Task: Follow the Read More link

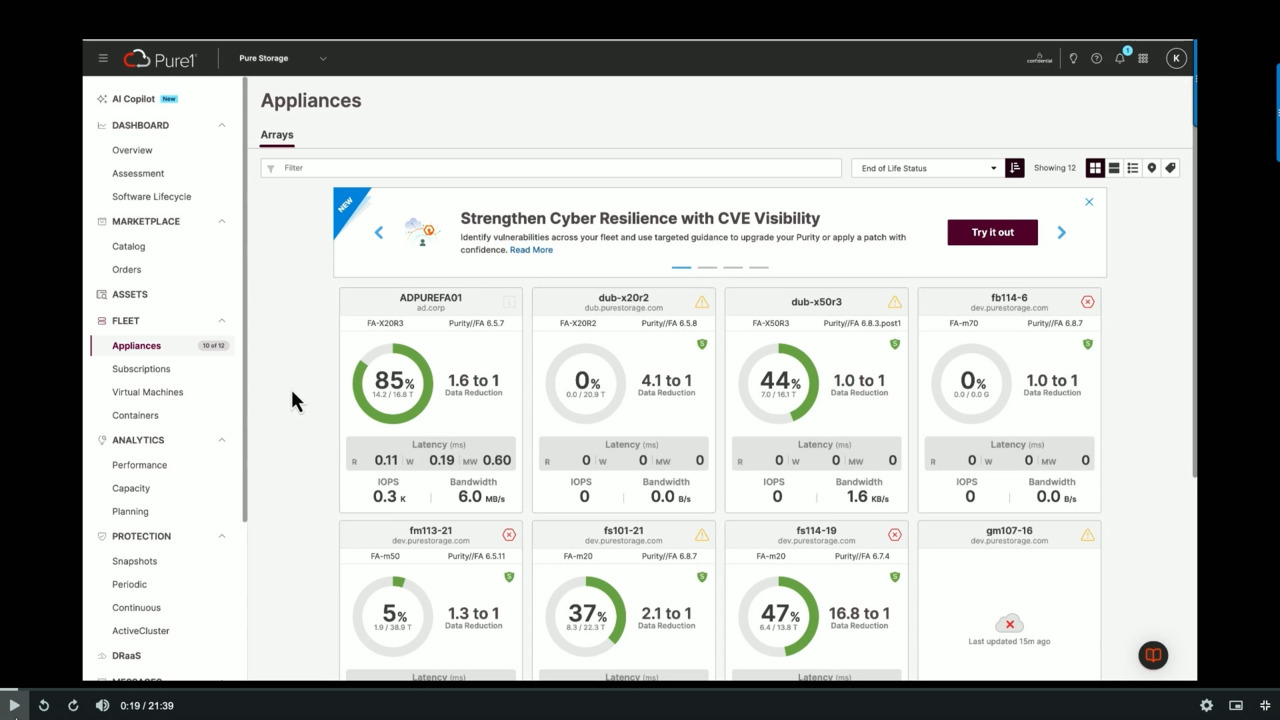Action: (531, 250)
